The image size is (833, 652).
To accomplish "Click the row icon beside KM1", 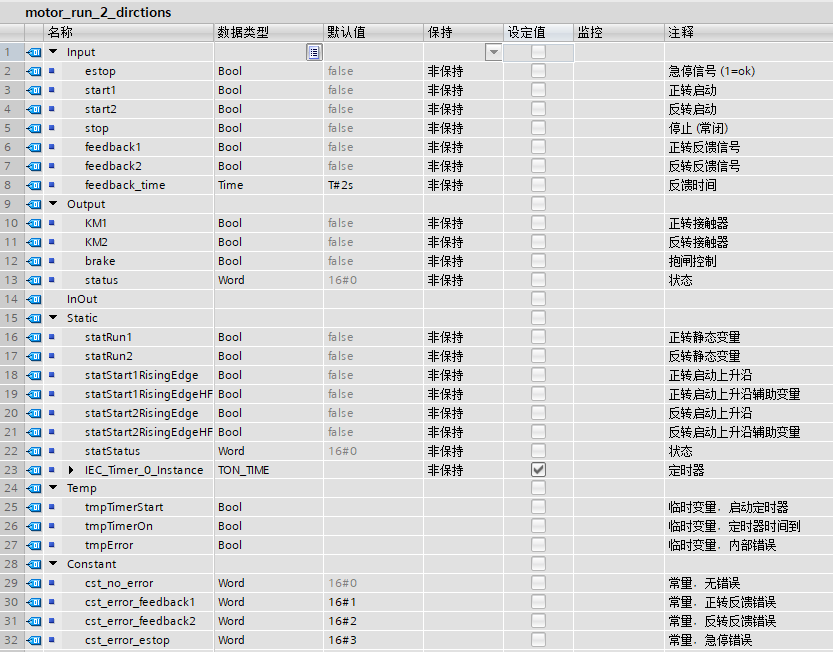I will 34,223.
